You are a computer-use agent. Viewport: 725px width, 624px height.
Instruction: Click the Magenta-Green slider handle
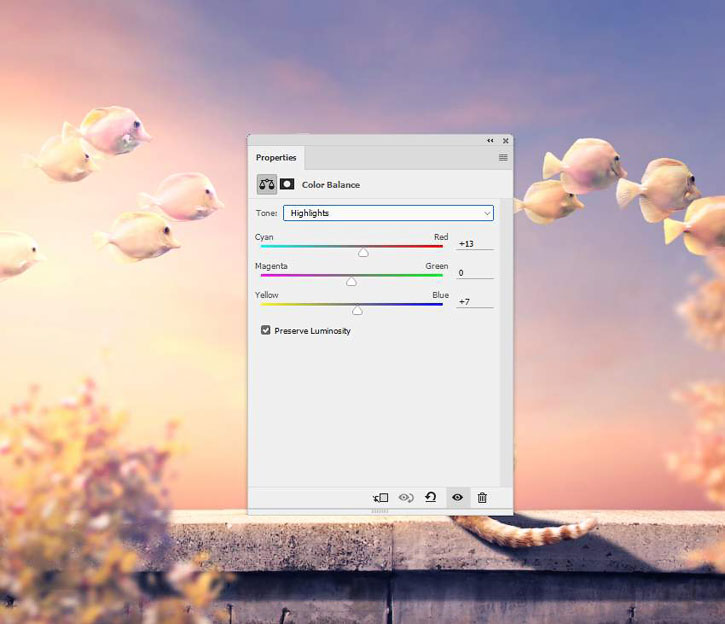click(351, 281)
